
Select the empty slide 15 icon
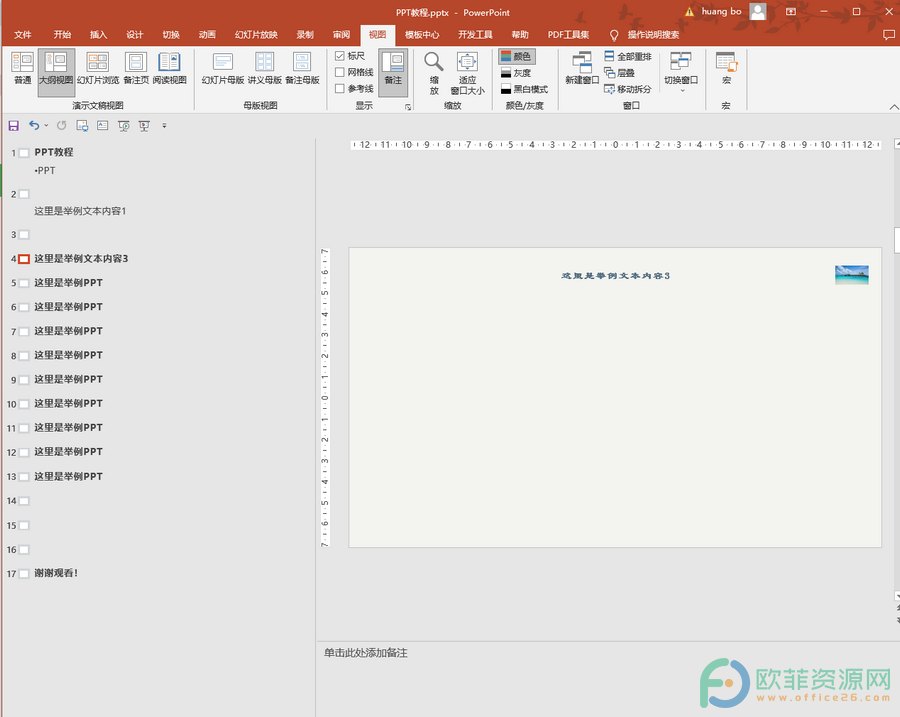coord(24,526)
